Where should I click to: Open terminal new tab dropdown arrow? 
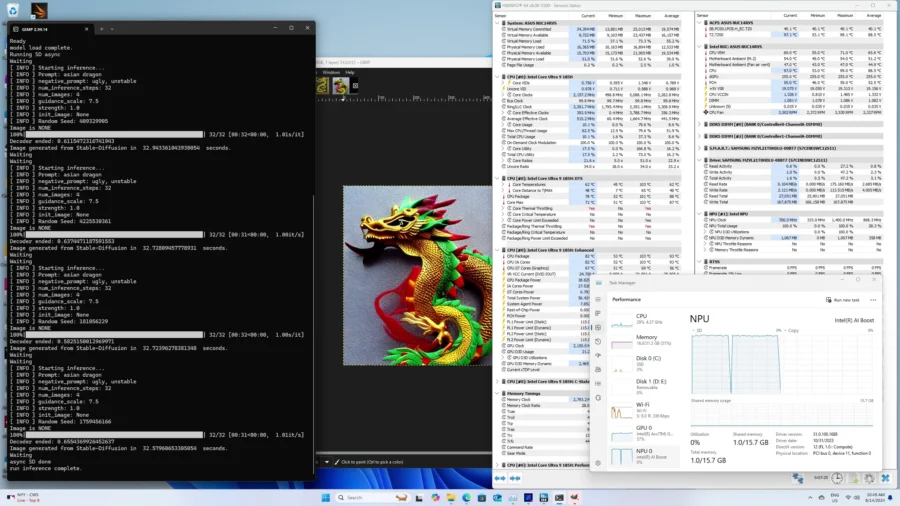(x=112, y=29)
